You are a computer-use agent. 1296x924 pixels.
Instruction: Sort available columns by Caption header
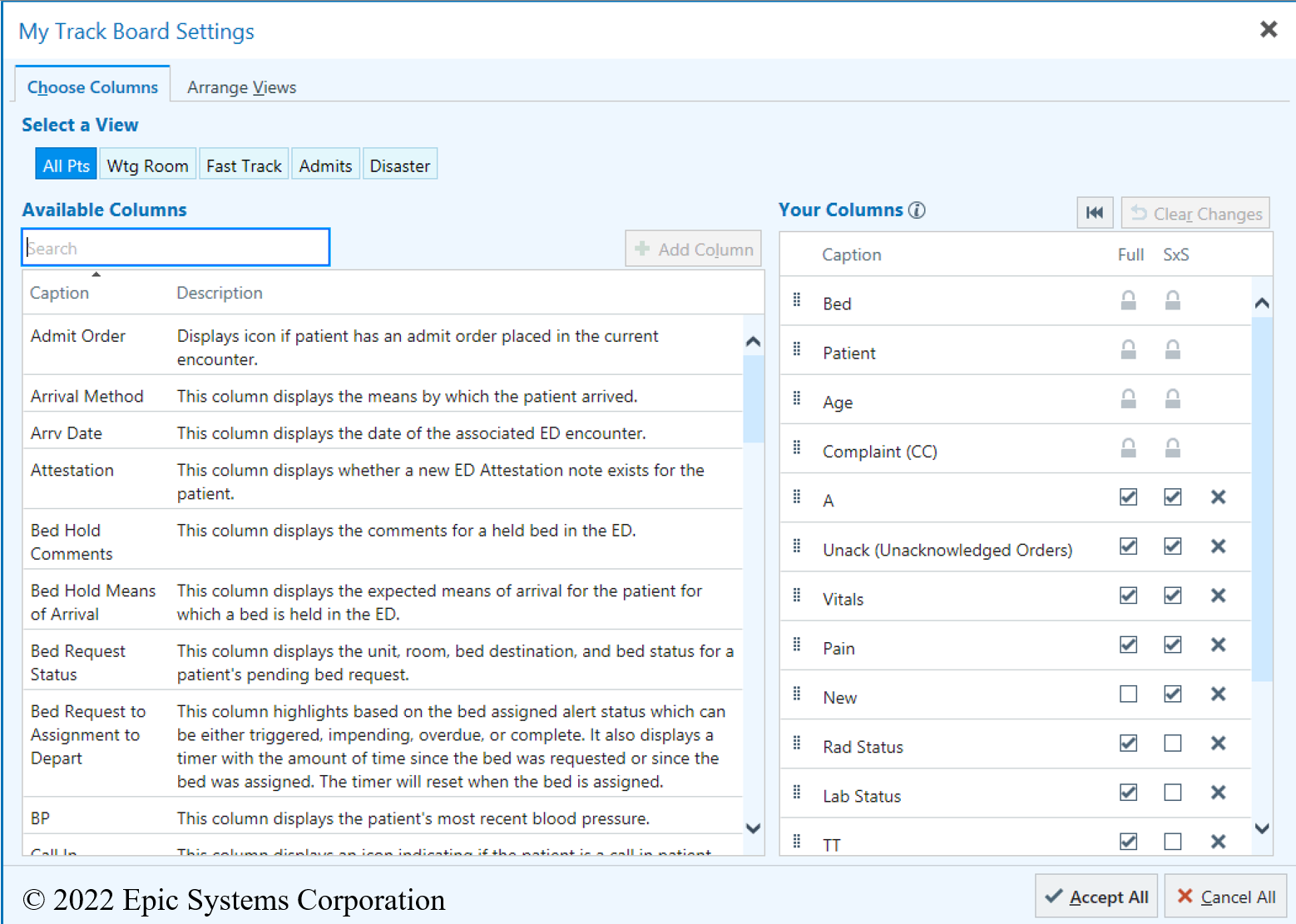pyautogui.click(x=60, y=293)
